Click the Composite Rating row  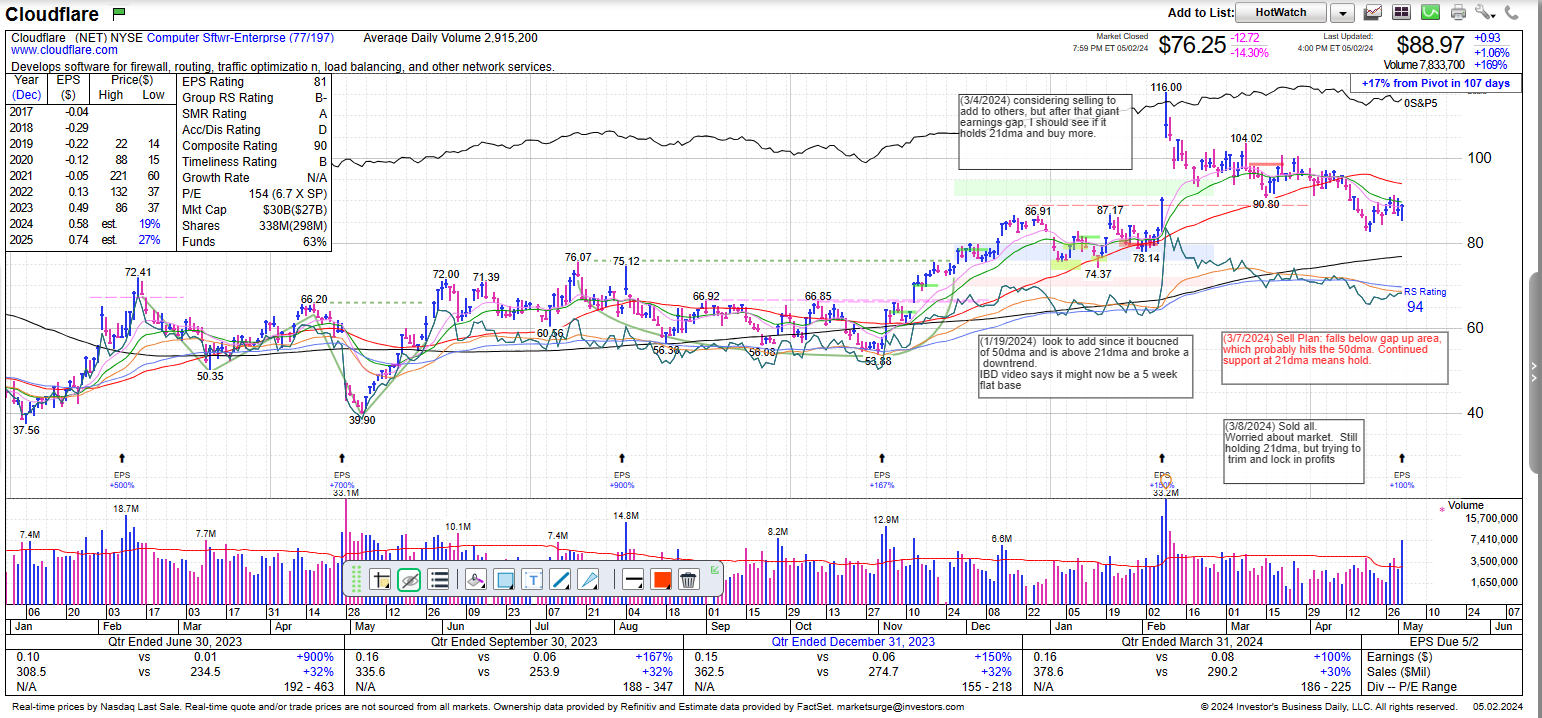tap(254, 146)
